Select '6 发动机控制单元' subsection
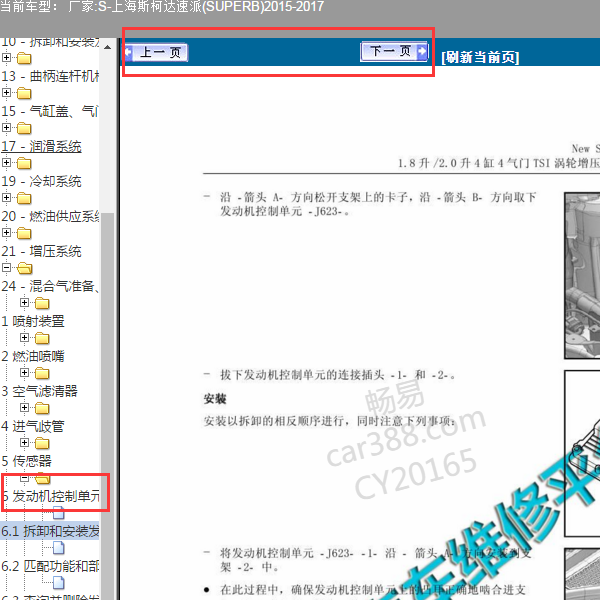Viewport: 600px width, 600px height. [51, 496]
